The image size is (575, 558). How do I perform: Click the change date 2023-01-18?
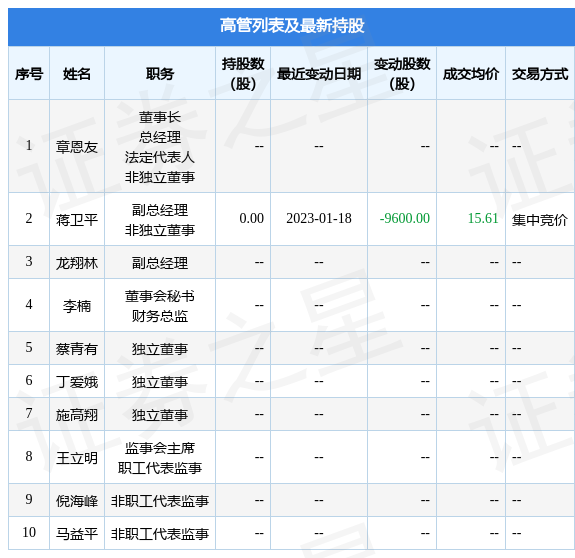point(319,219)
